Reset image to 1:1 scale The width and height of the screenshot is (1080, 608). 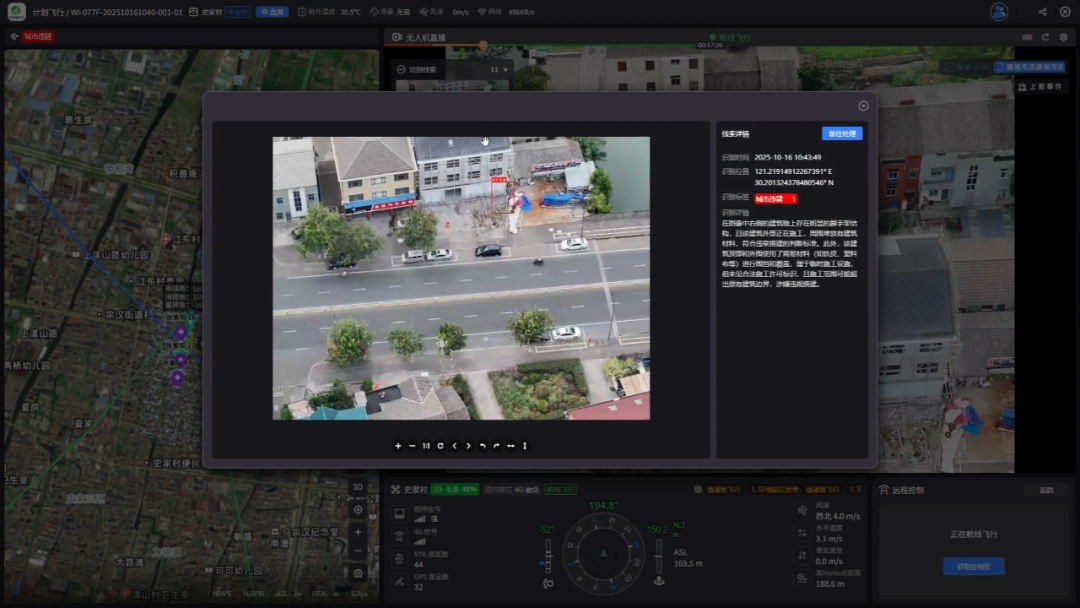pyautogui.click(x=426, y=446)
